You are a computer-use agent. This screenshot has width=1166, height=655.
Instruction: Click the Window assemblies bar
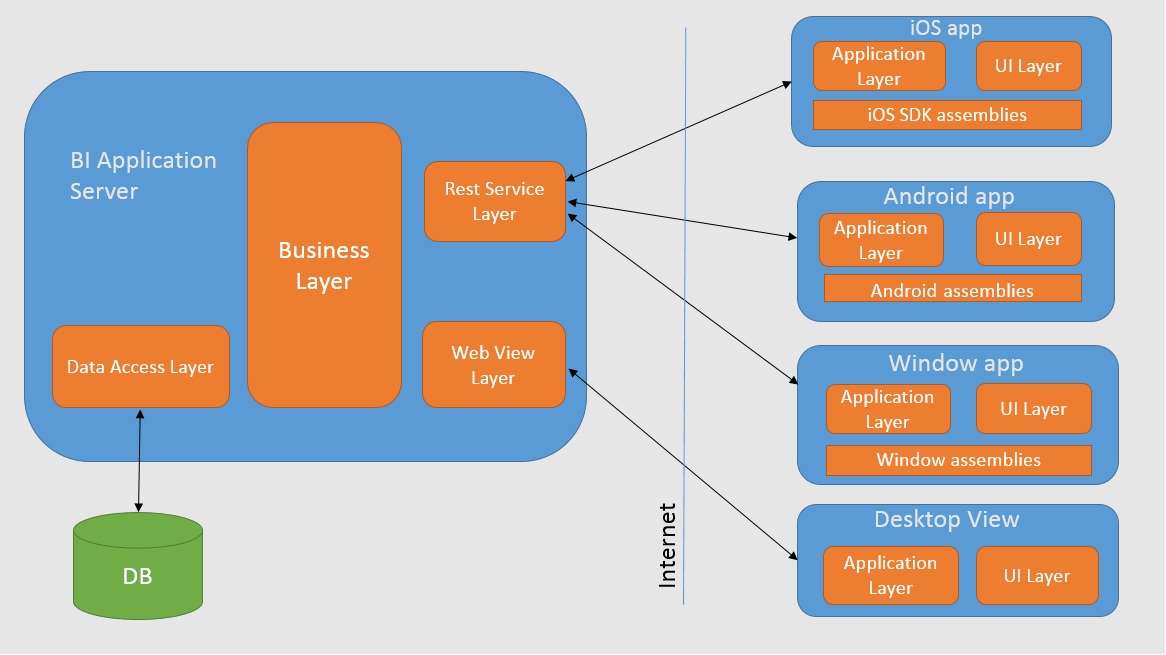click(x=958, y=460)
